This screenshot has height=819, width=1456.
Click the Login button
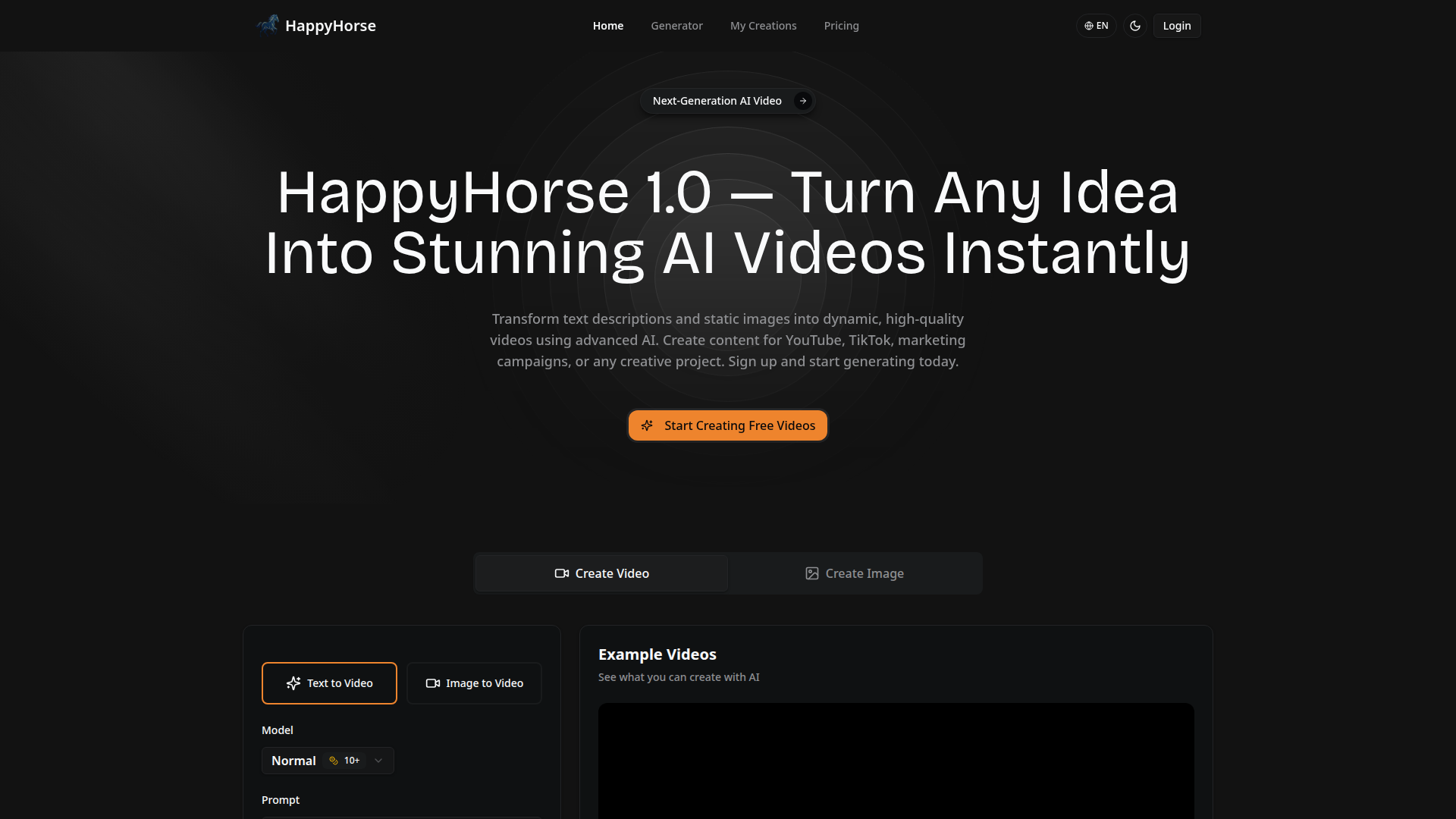[x=1176, y=26]
